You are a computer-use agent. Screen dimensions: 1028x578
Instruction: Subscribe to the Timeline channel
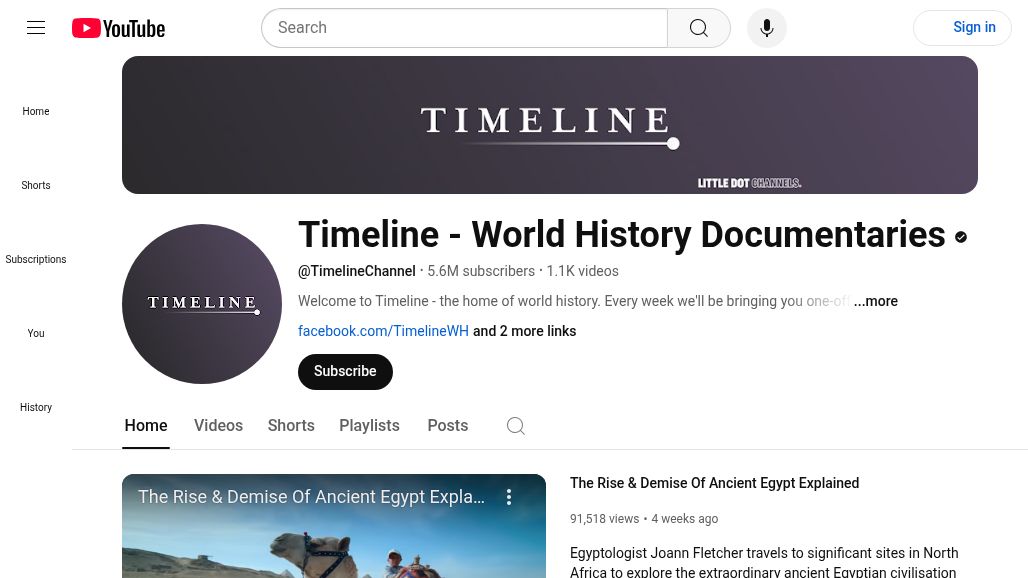click(345, 372)
